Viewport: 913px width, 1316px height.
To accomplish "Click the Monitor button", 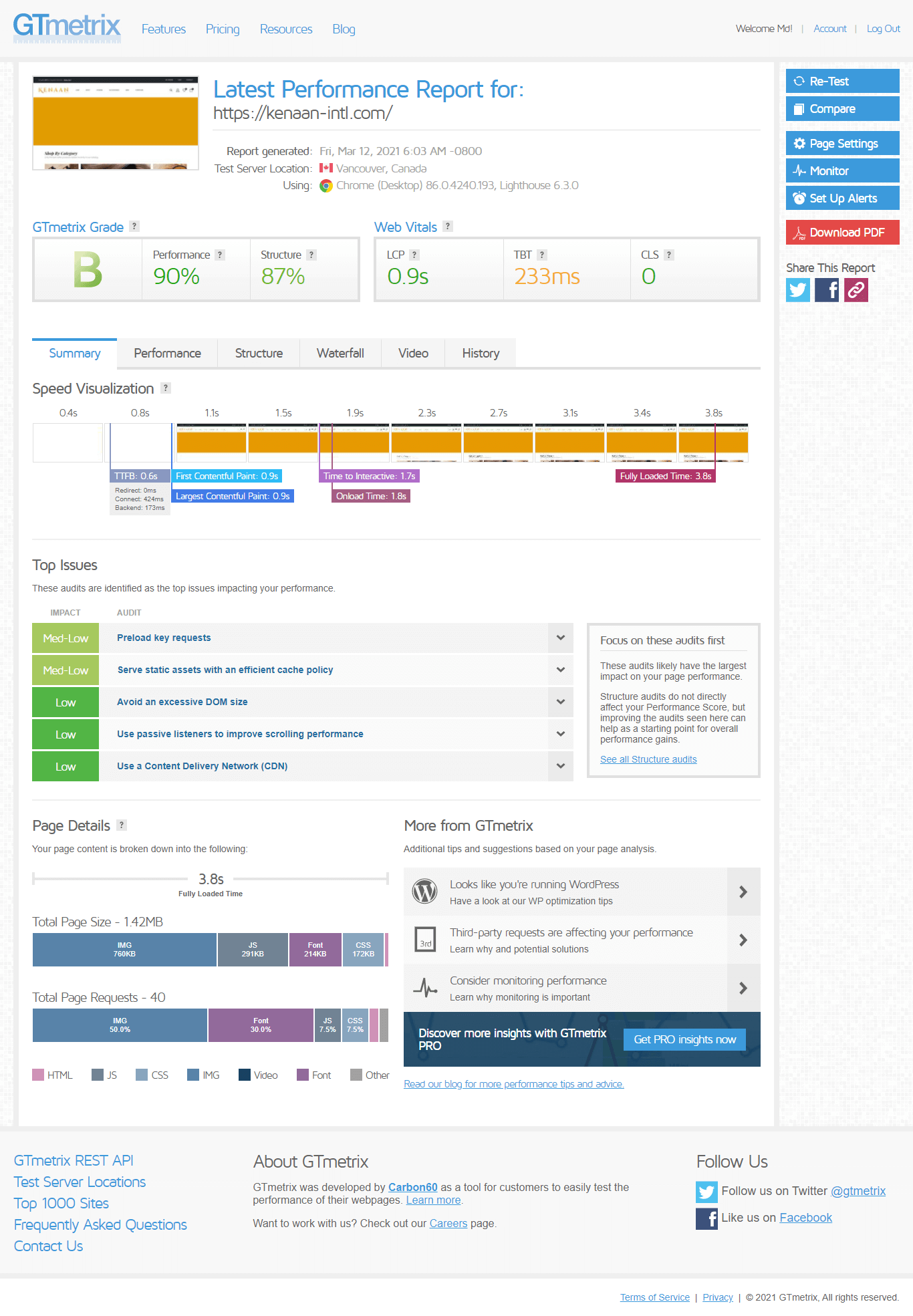I will (842, 170).
